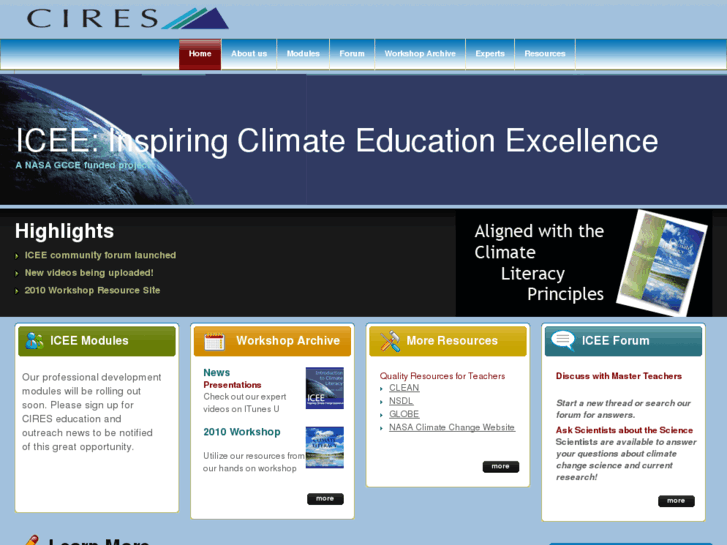Open the Experts menu item
This screenshot has width=727, height=545.
coord(490,54)
